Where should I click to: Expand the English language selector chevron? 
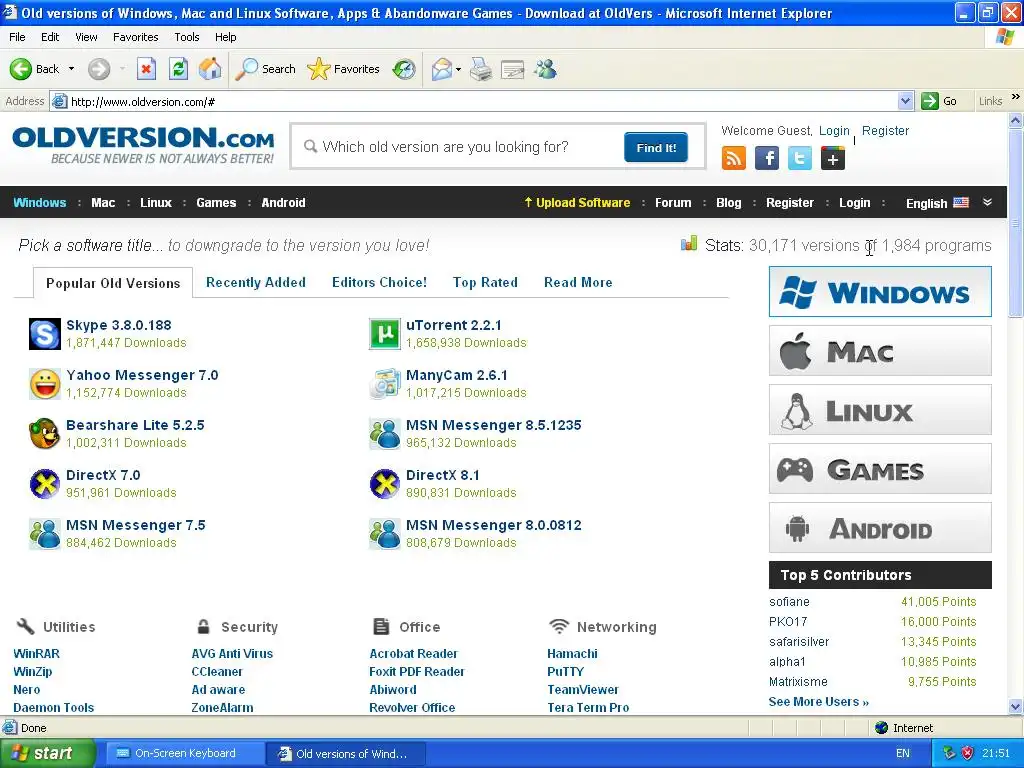[987, 202]
